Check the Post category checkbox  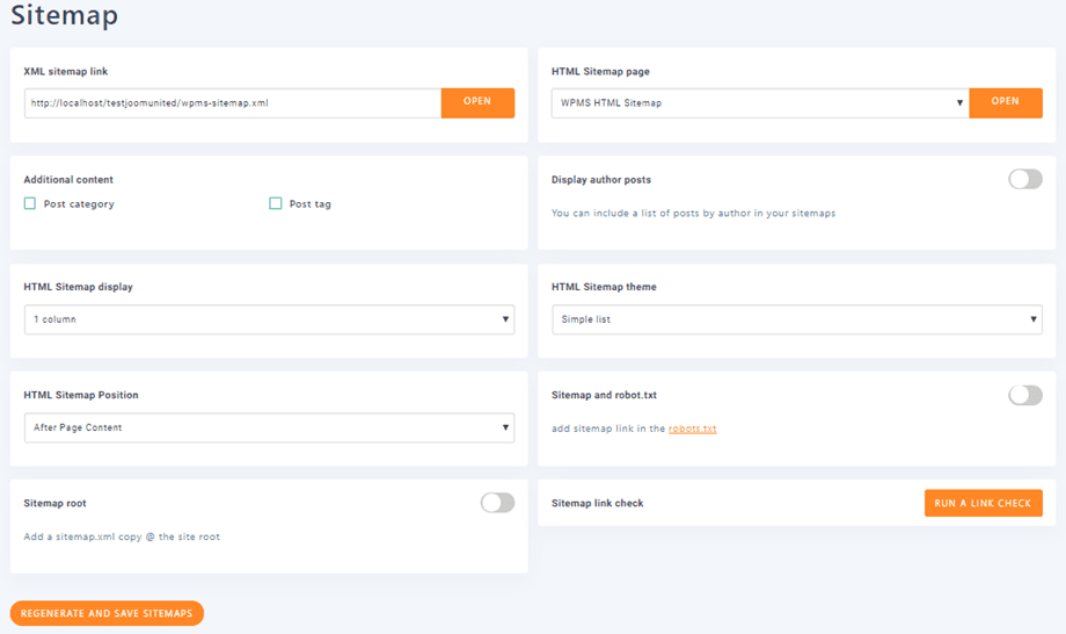coord(30,204)
